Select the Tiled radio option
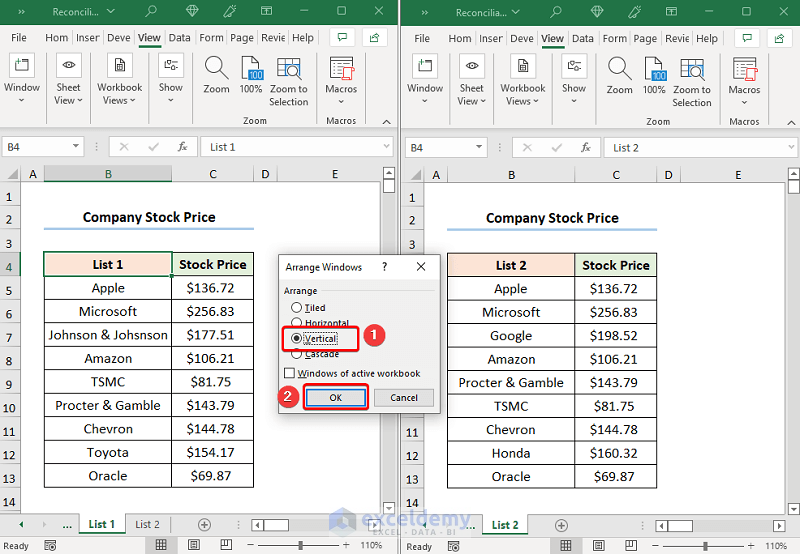This screenshot has height=554, width=800. point(308,308)
